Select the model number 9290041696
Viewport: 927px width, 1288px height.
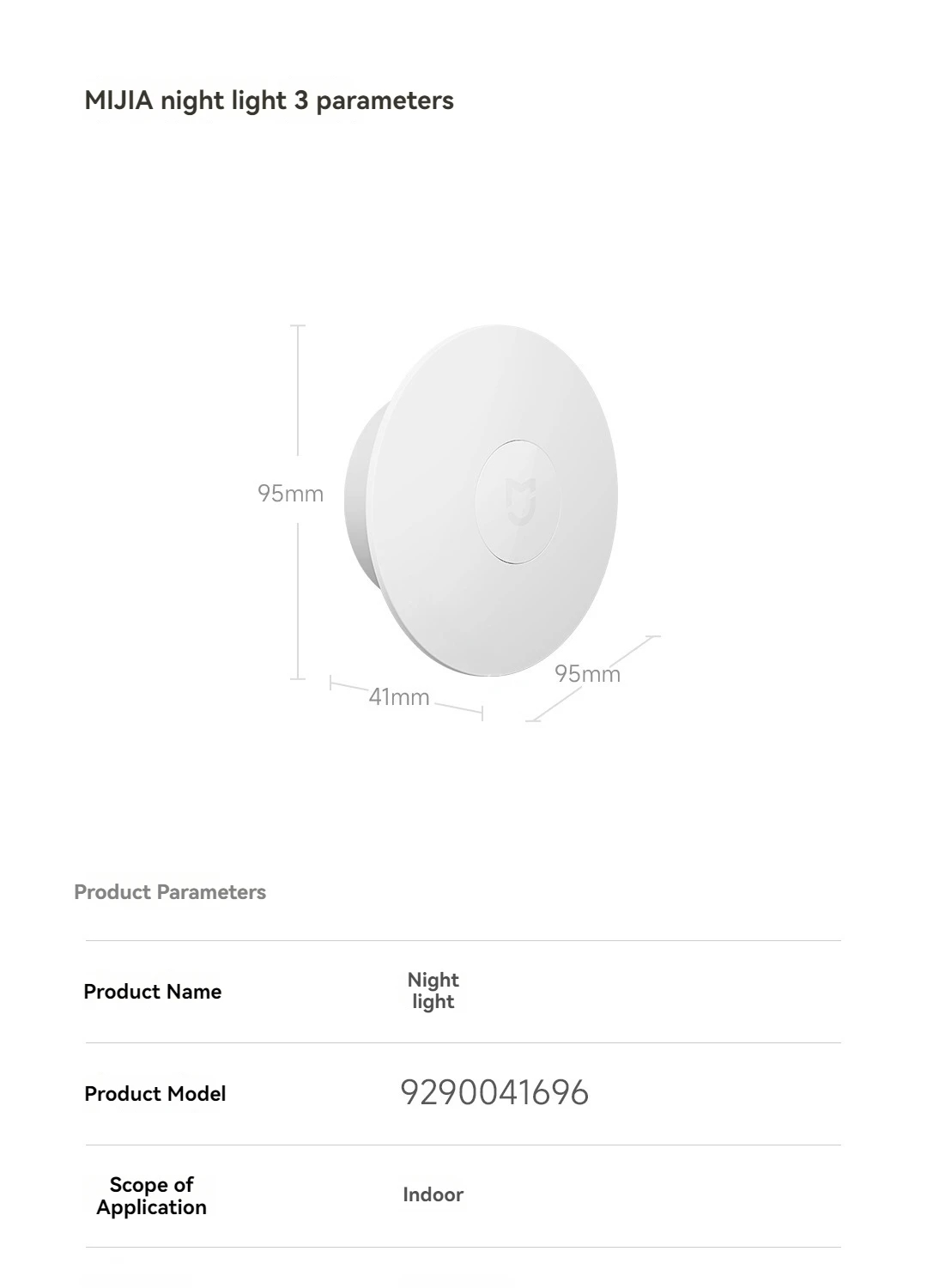(494, 1093)
